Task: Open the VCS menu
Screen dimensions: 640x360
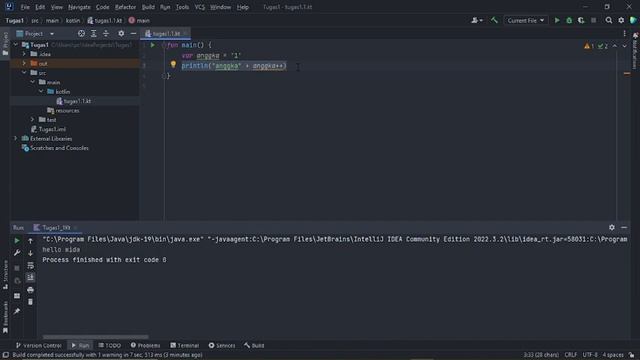Action: (x=200, y=7)
